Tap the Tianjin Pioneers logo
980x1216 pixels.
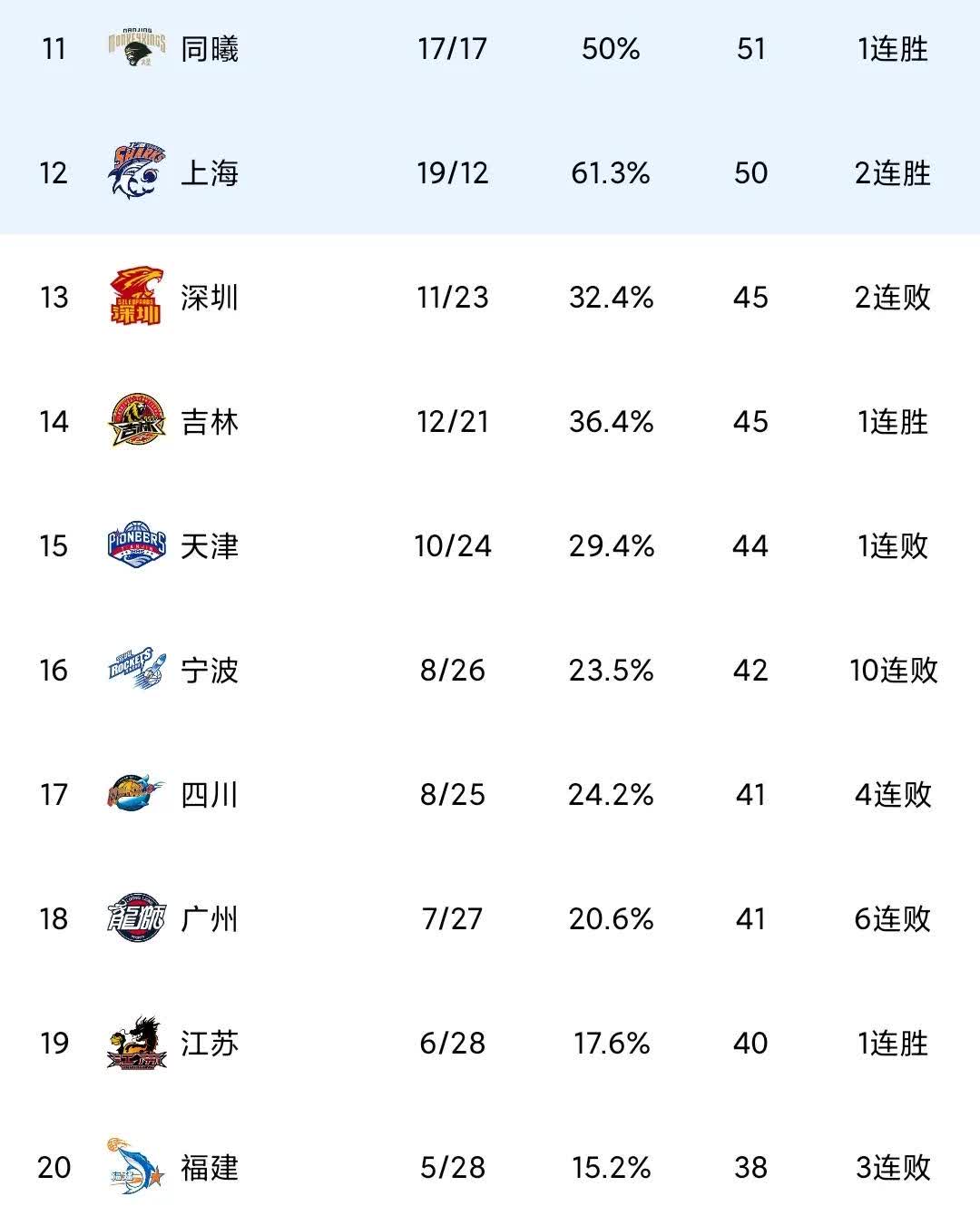coord(137,545)
